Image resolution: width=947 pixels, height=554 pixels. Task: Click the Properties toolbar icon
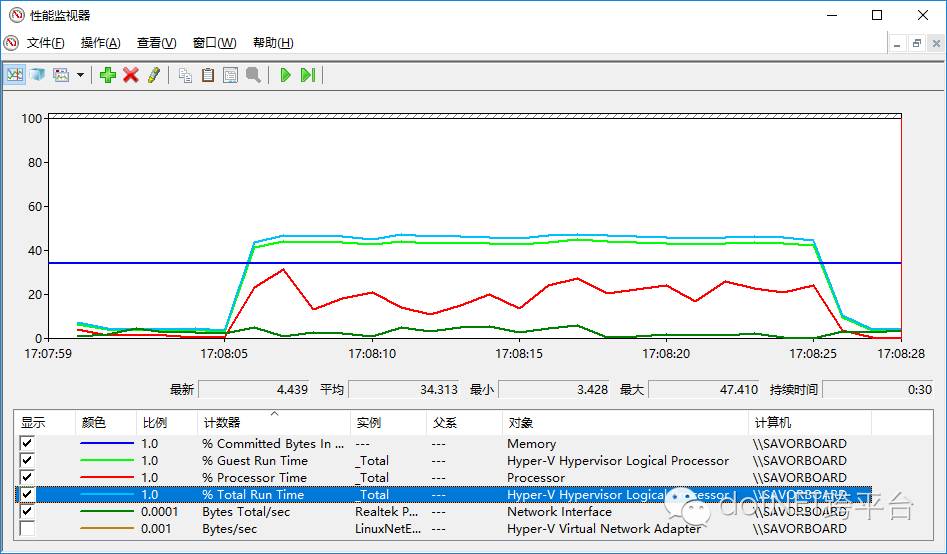point(230,75)
